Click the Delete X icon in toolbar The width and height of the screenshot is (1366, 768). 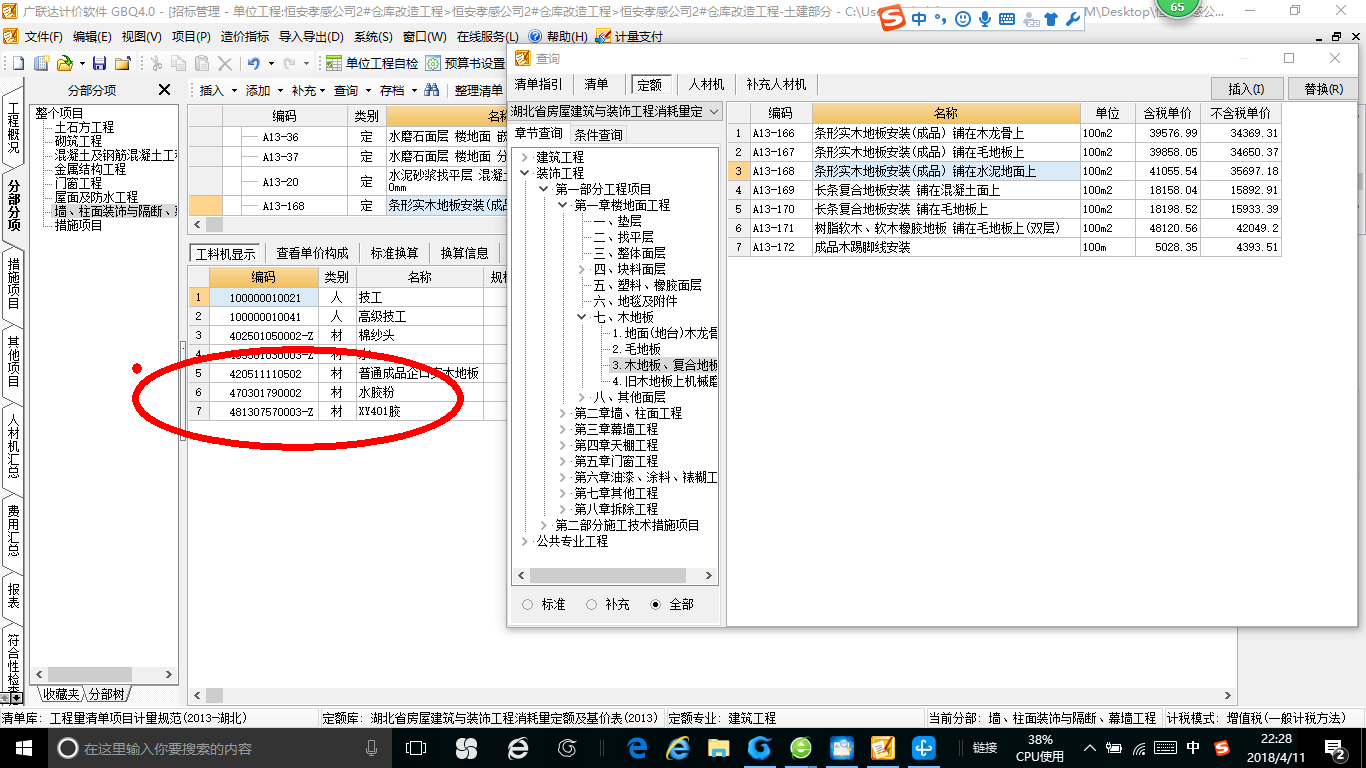225,63
